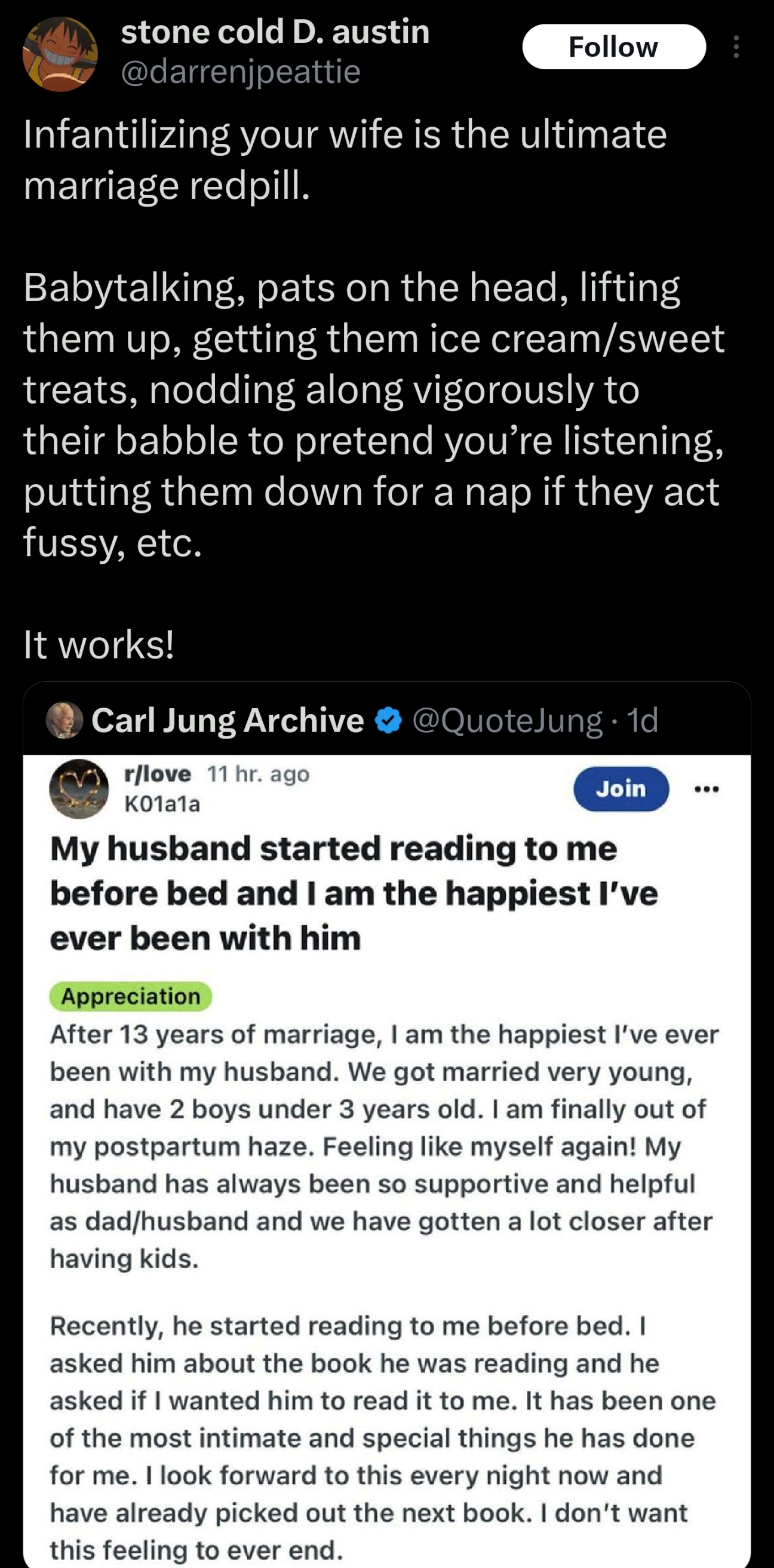Click the 1d timestamp on quoted tweet
Viewport: 774px width, 1568px height.
pos(643,720)
